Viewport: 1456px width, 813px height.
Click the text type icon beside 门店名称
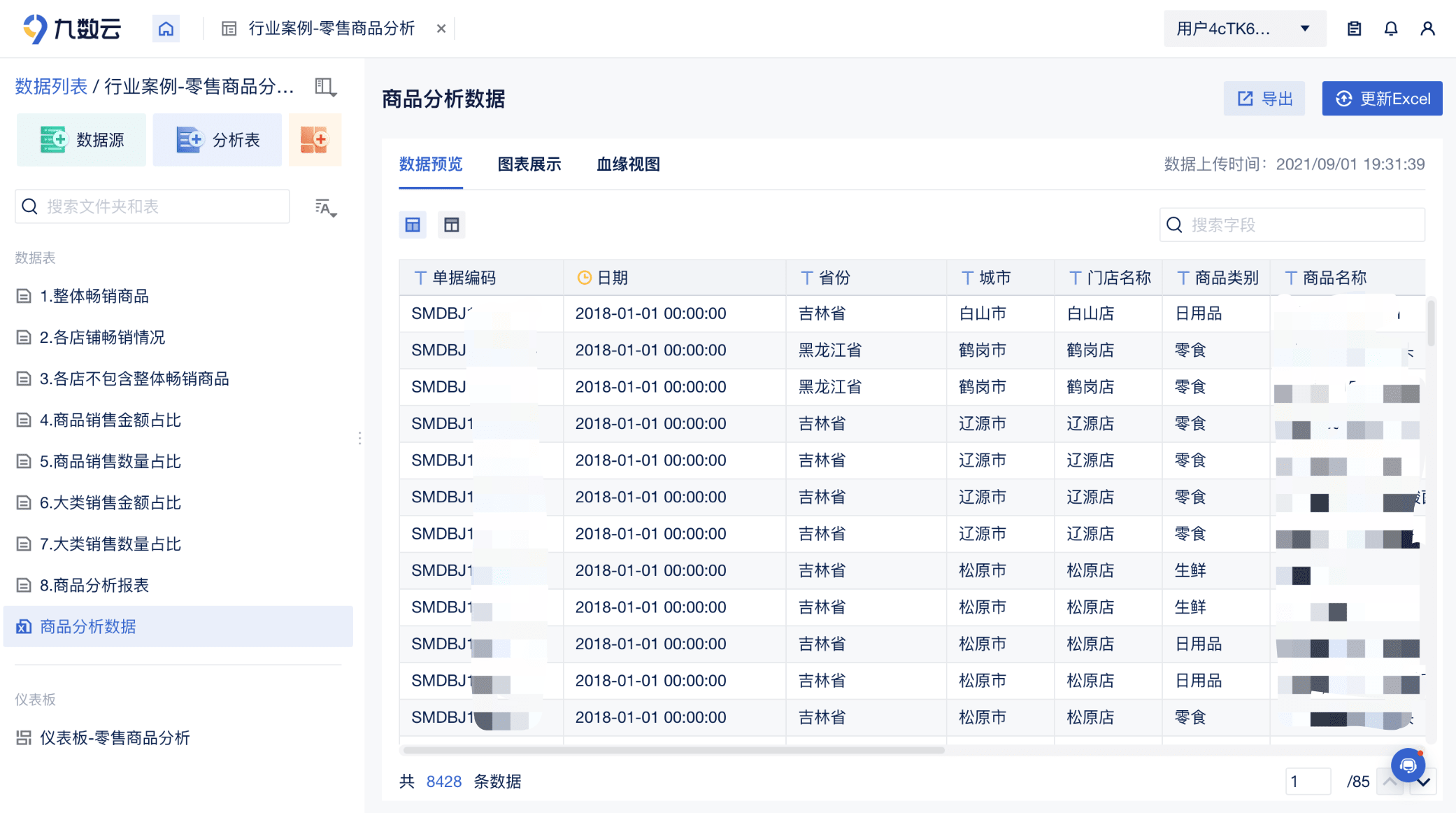point(1076,278)
